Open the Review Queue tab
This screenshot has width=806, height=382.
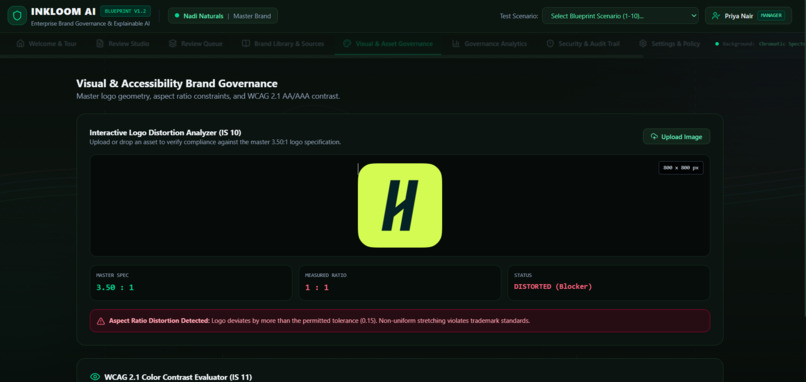point(196,44)
